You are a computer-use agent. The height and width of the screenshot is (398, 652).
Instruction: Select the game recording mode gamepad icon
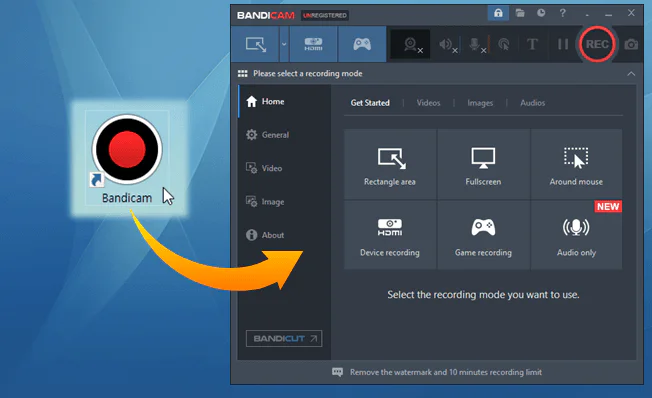coord(362,44)
